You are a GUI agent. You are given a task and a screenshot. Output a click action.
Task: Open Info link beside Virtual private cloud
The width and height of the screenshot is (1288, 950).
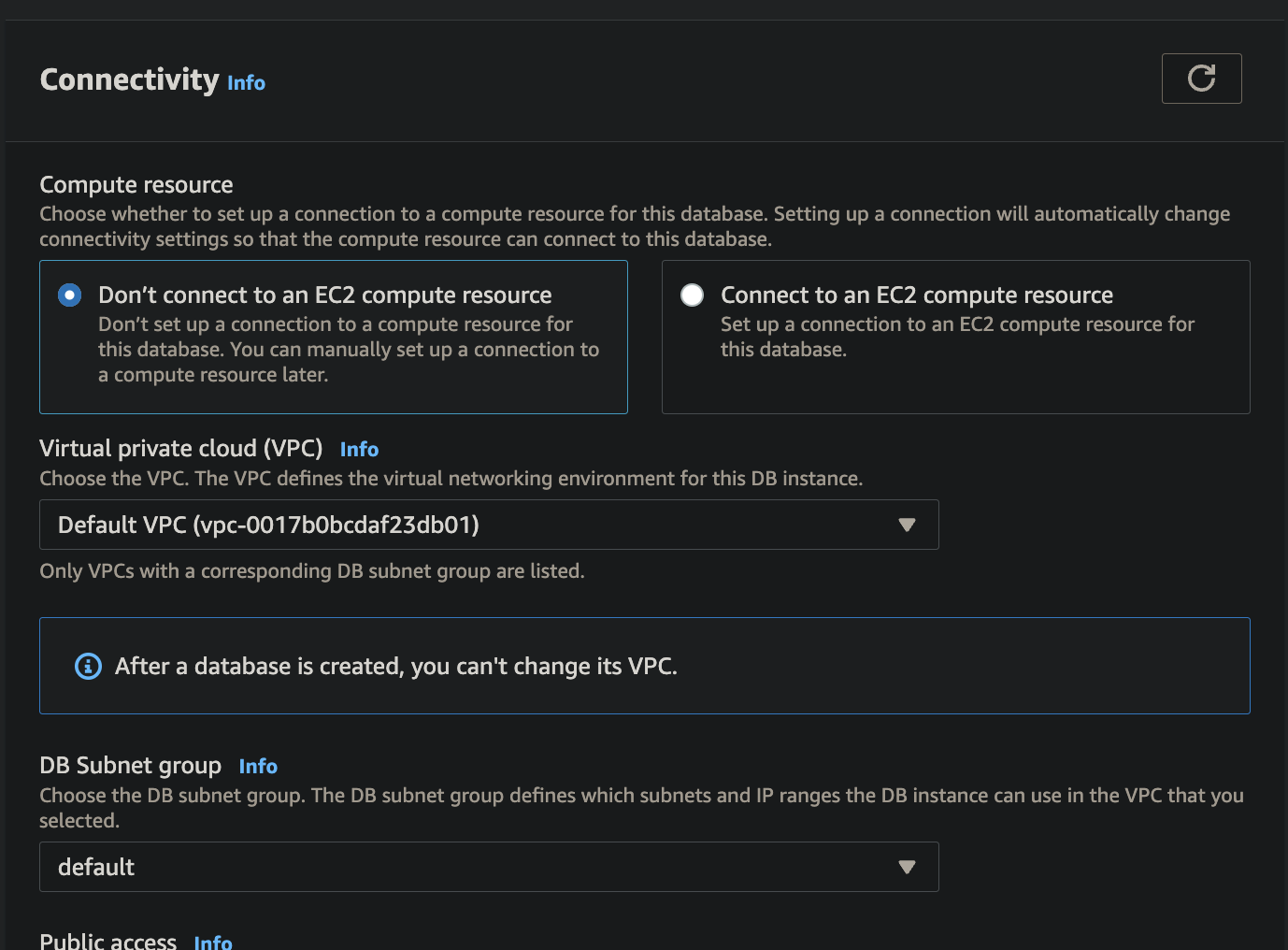click(359, 450)
